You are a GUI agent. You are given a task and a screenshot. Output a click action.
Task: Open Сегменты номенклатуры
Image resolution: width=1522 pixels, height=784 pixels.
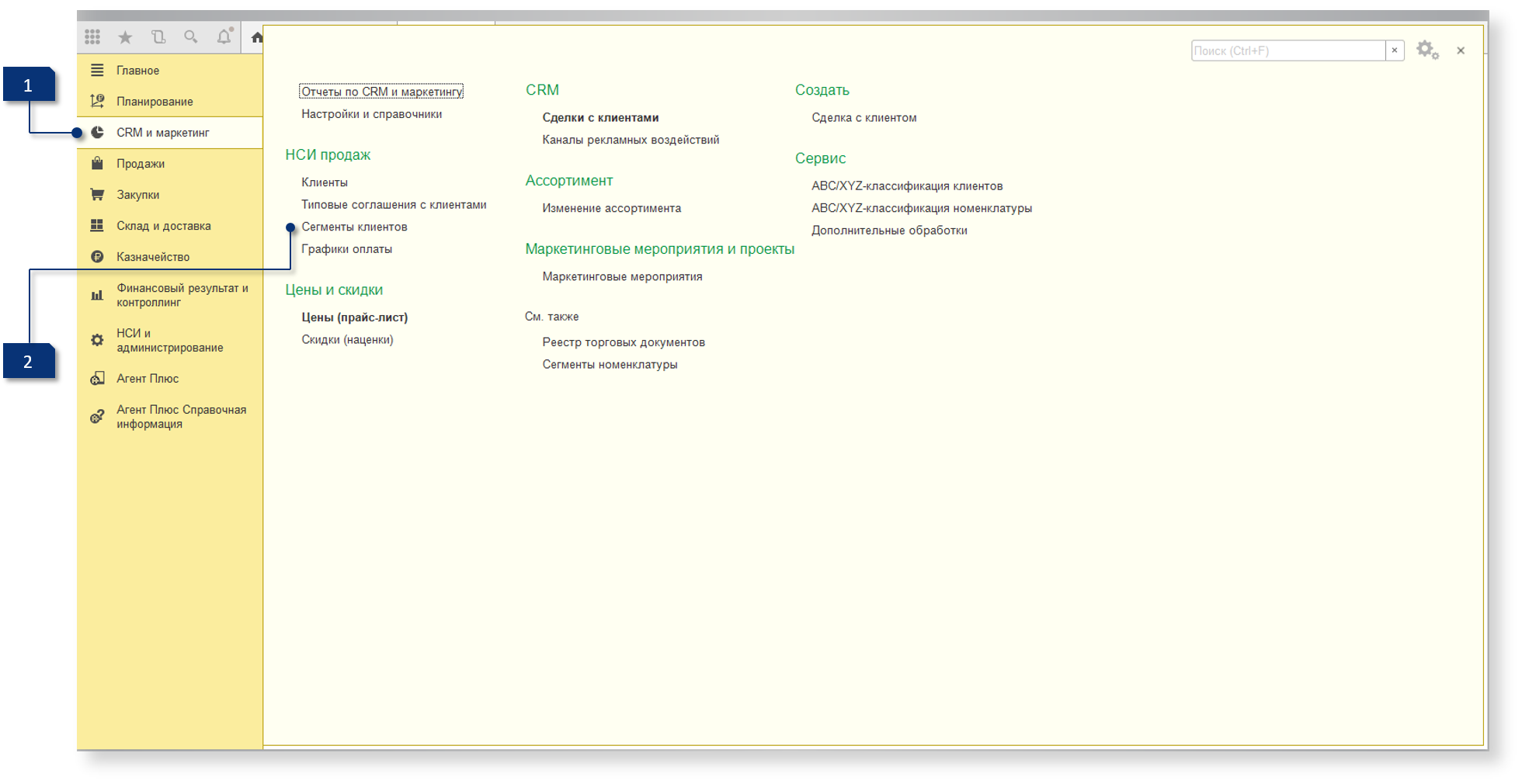point(610,365)
